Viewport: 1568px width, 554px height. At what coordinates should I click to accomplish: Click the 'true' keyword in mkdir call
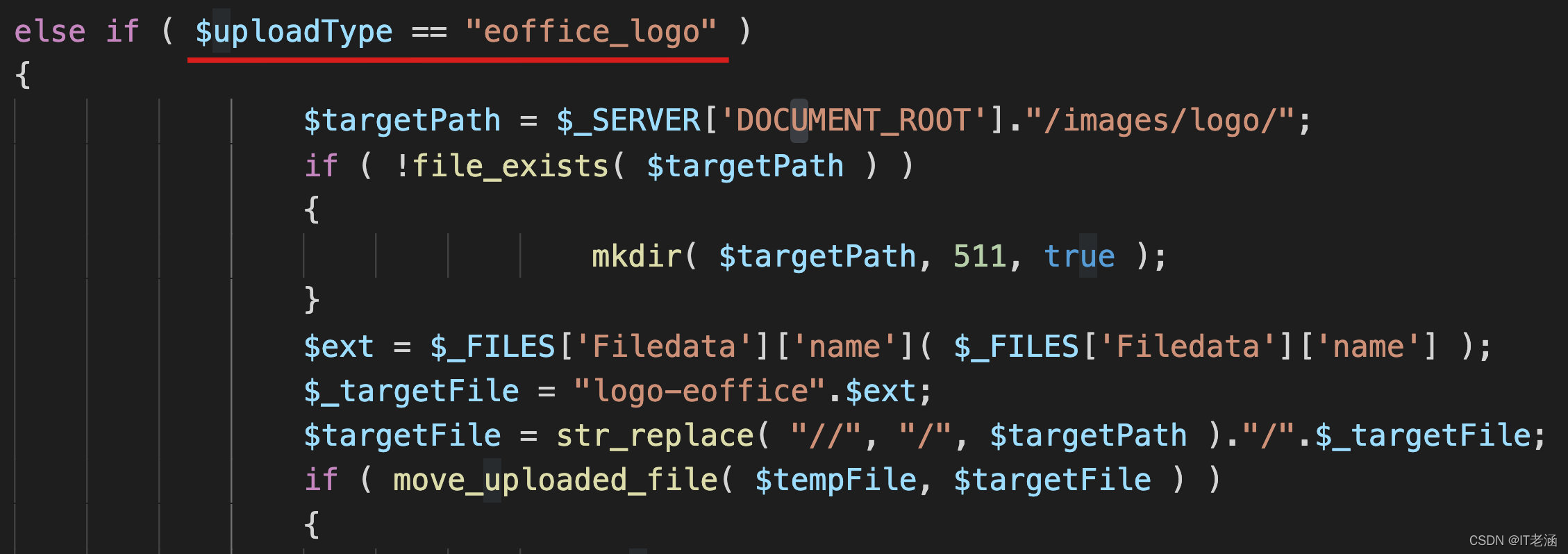(x=1080, y=257)
